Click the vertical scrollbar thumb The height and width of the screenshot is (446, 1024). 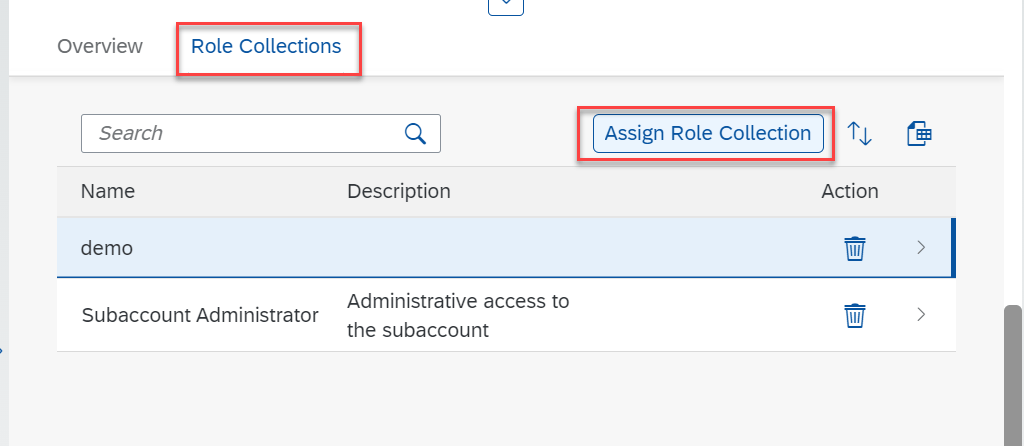[1012, 375]
